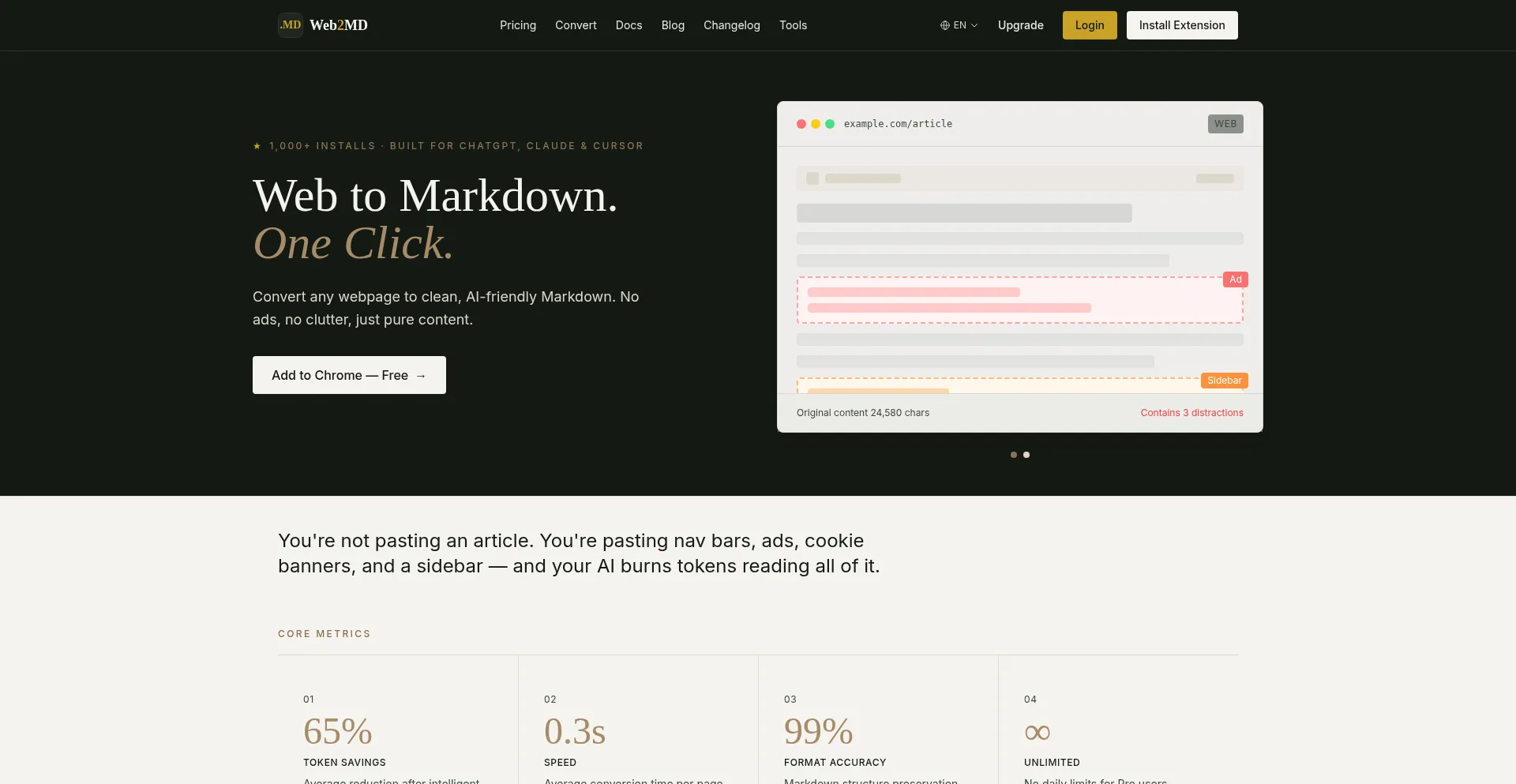The image size is (1516, 784).
Task: Click the 0.3s speed metric
Action: click(x=575, y=731)
